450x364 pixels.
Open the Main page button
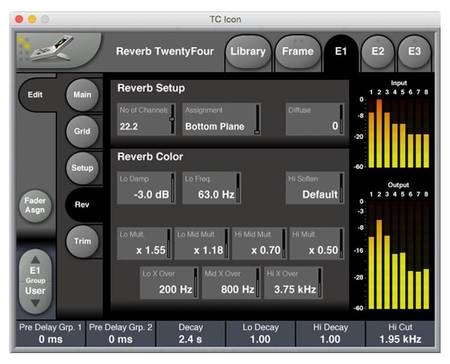click(82, 95)
